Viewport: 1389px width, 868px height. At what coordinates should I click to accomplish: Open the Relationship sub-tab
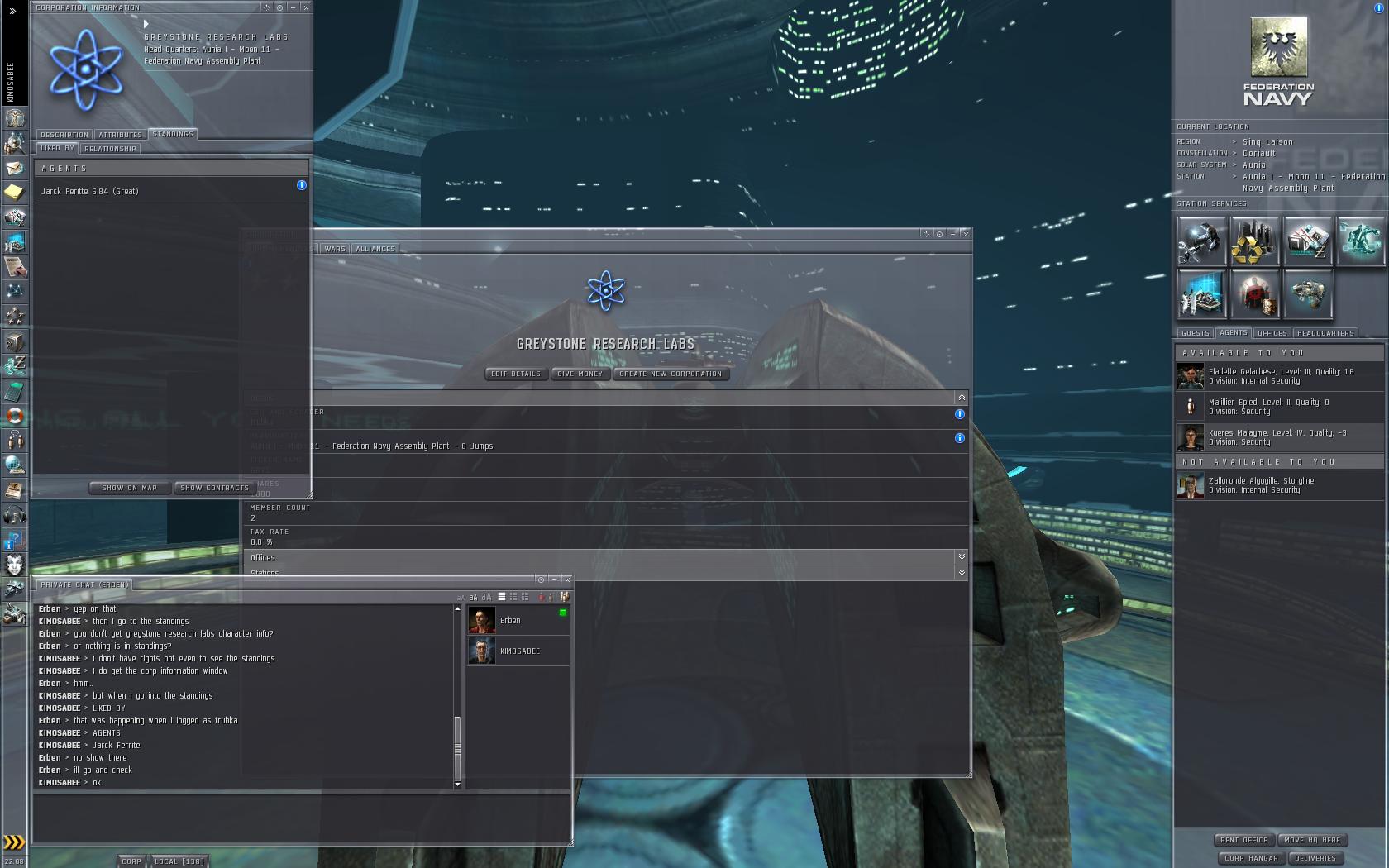[x=110, y=149]
